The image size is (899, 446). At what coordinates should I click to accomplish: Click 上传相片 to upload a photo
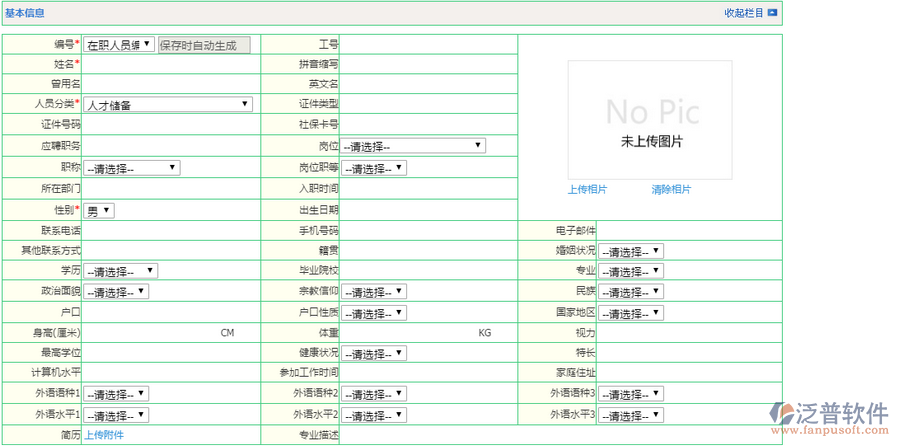tap(587, 189)
